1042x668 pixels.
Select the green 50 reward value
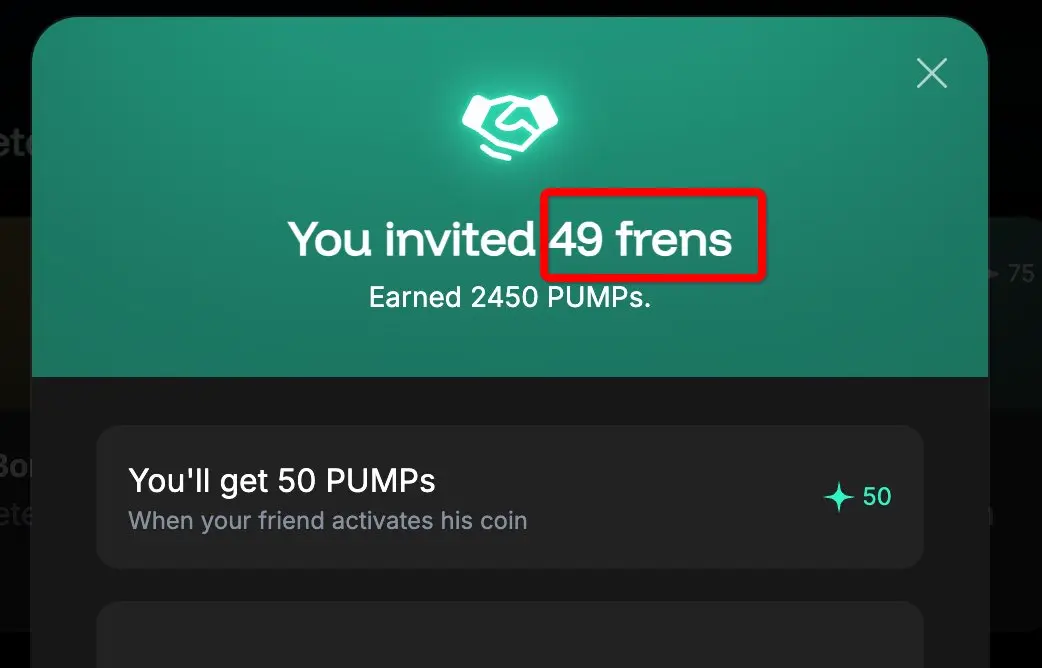tap(877, 497)
